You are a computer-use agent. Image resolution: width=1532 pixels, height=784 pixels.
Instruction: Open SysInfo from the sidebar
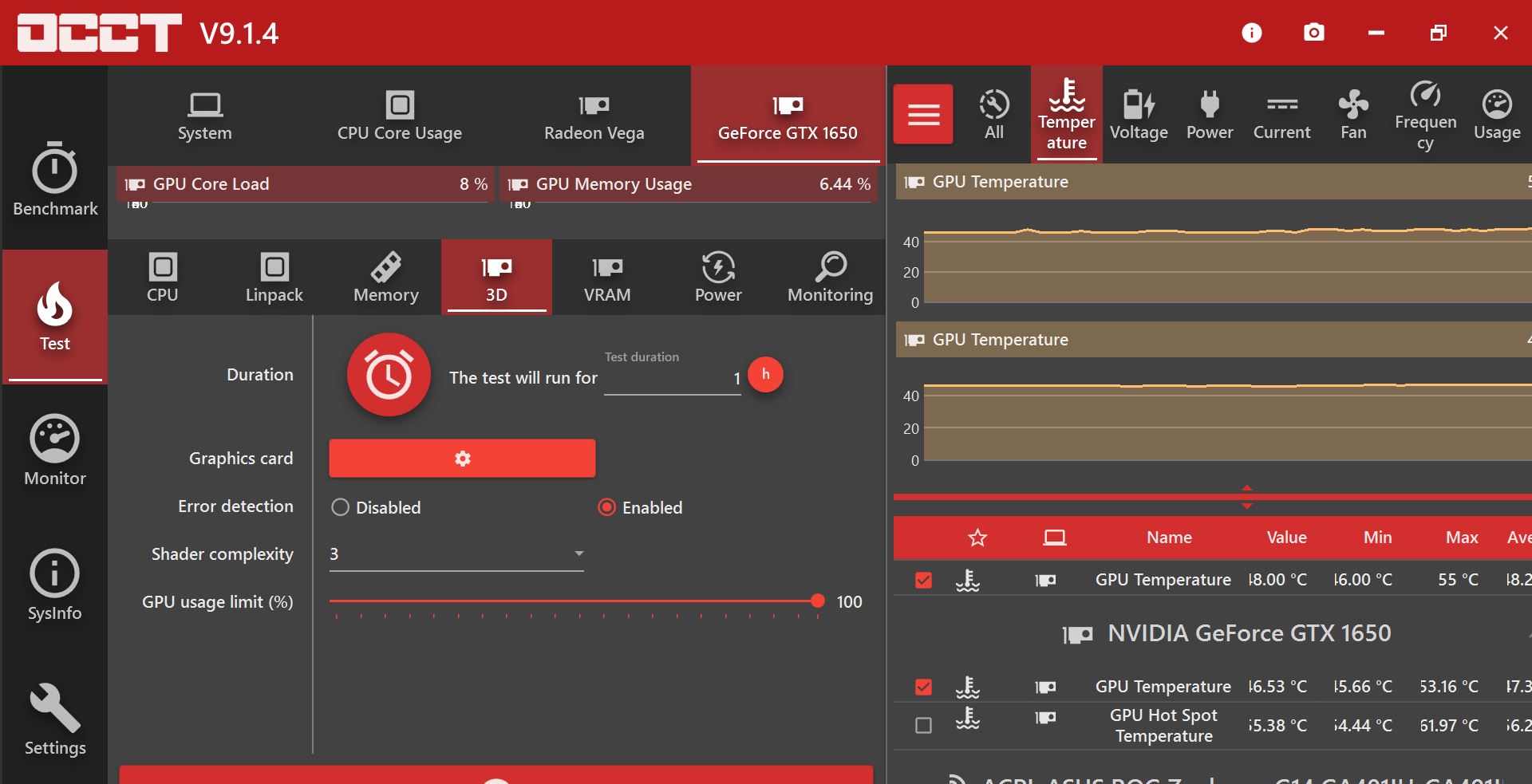pos(54,585)
